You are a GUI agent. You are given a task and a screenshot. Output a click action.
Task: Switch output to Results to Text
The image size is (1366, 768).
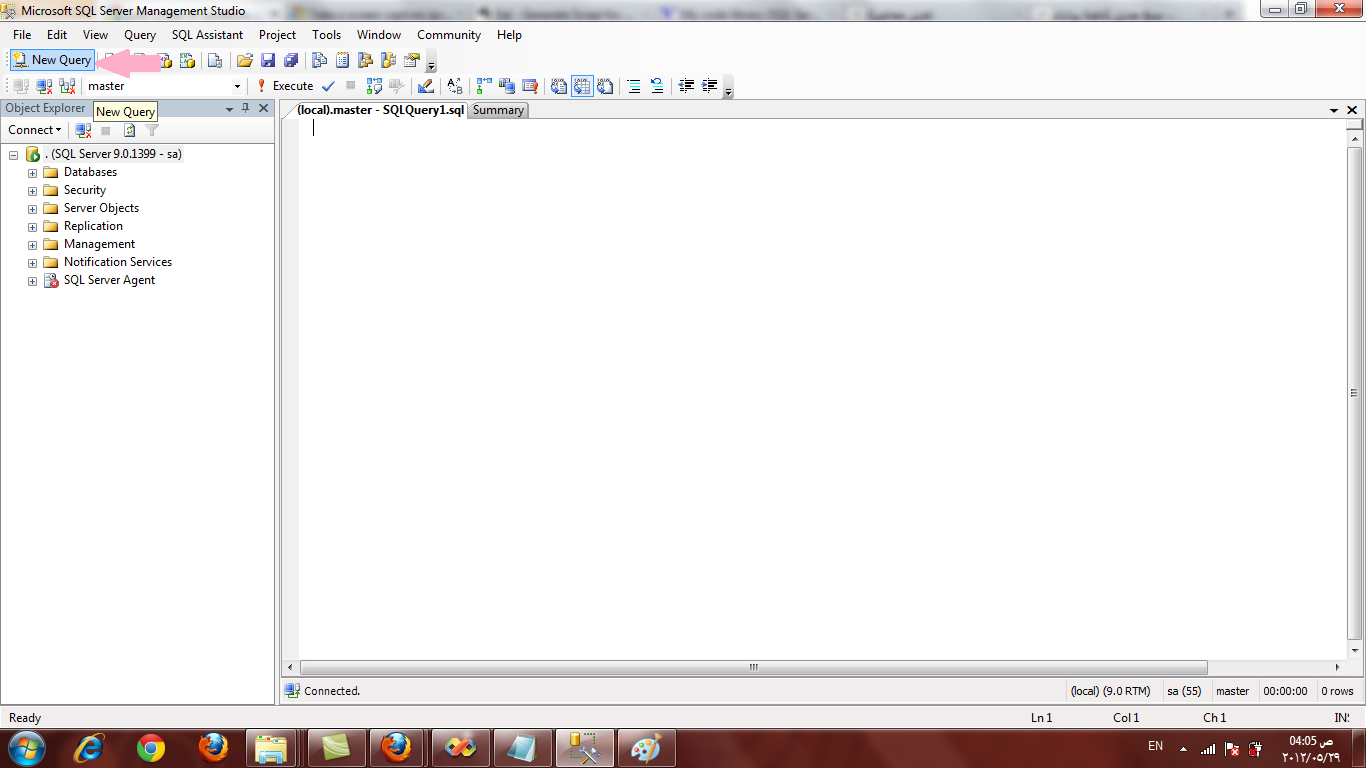[559, 86]
